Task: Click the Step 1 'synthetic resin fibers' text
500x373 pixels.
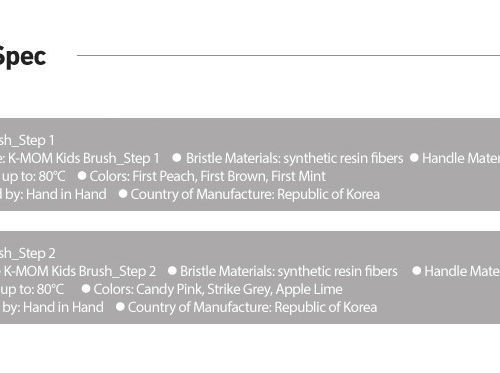Action: coord(343,158)
